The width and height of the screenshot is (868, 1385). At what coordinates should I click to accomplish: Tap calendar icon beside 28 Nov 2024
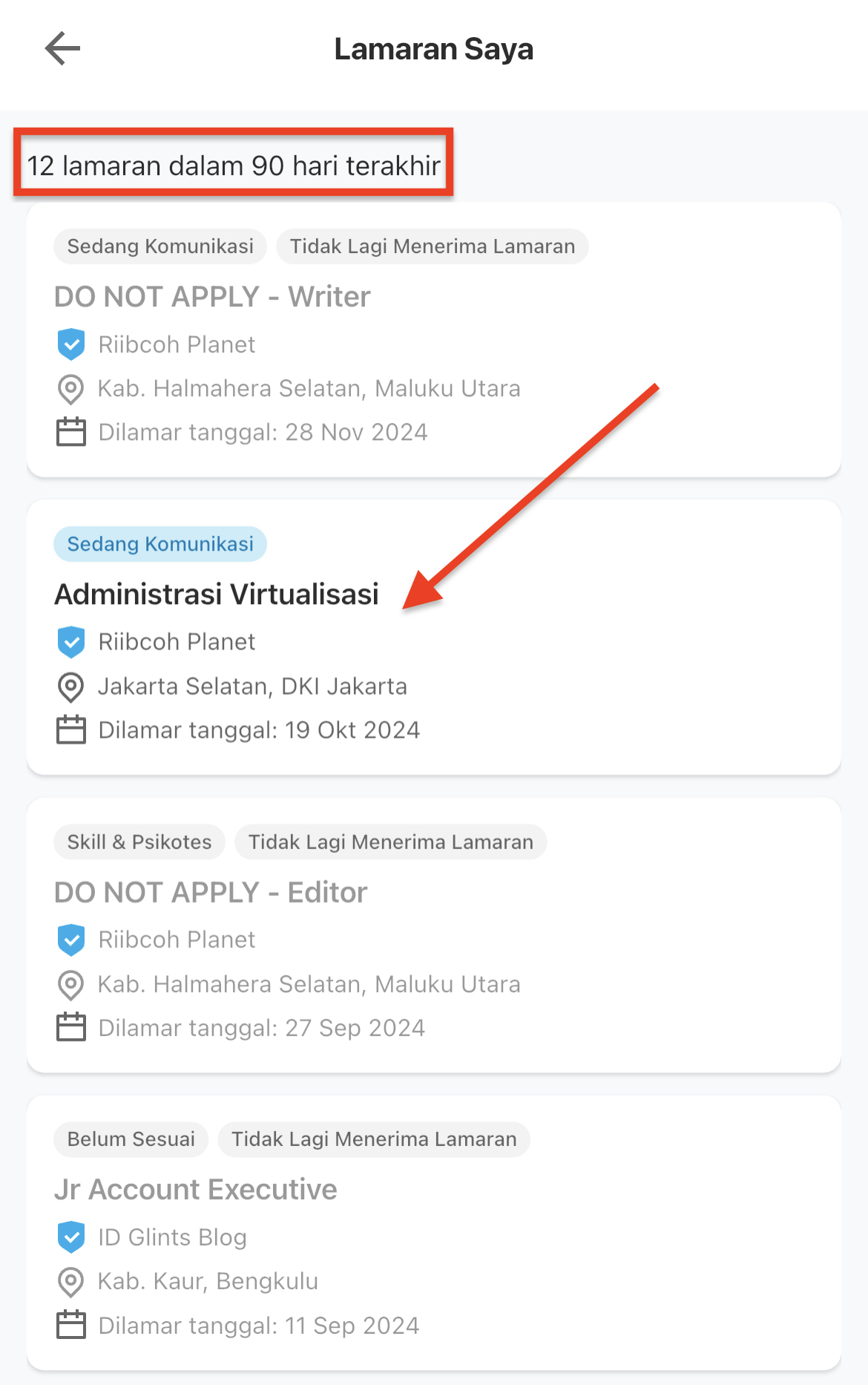tap(71, 432)
